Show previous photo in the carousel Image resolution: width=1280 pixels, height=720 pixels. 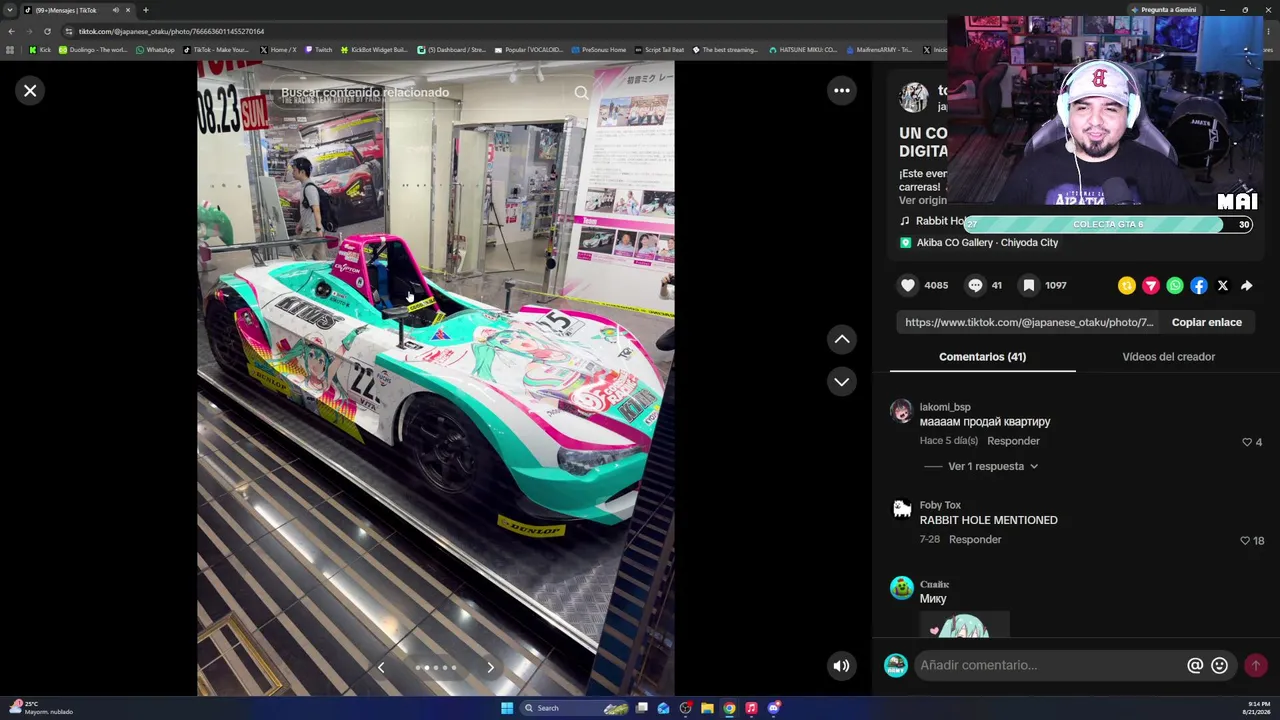(381, 667)
